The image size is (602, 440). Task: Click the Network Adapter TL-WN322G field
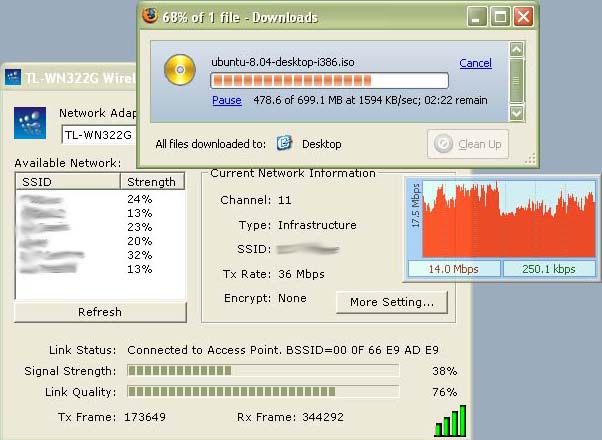coord(99,135)
